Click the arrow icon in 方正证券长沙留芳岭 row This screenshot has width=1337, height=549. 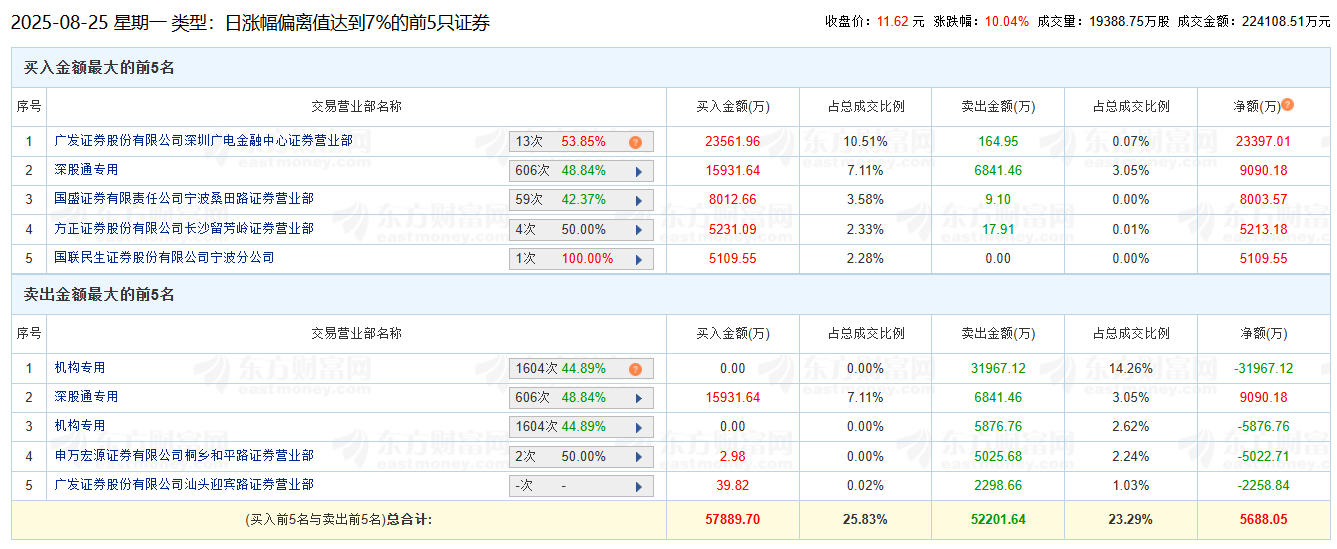[x=639, y=229]
